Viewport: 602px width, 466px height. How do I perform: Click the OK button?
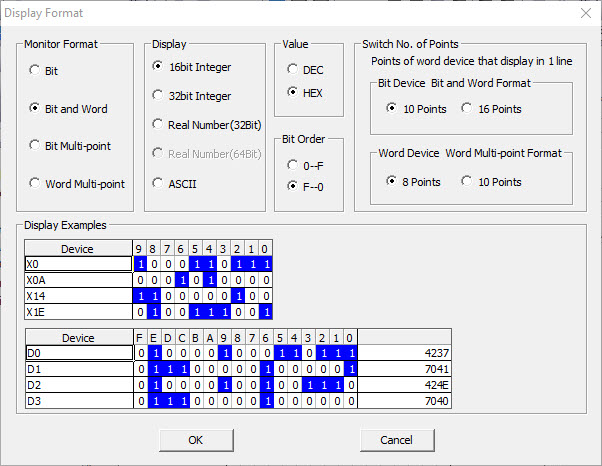pyautogui.click(x=196, y=440)
